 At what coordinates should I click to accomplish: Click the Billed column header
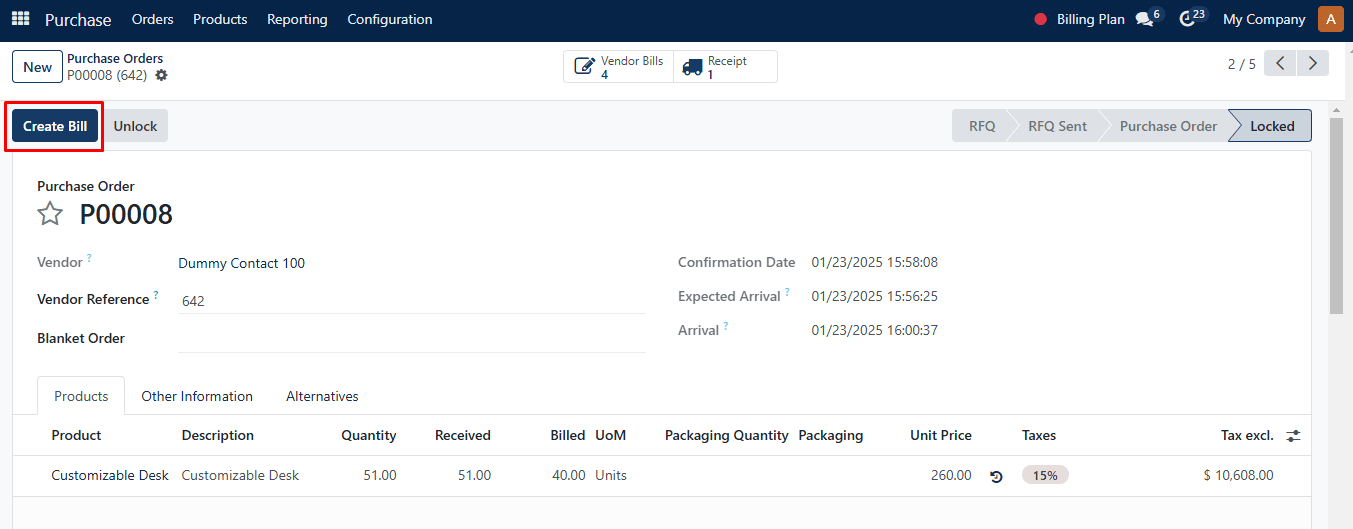pos(568,435)
